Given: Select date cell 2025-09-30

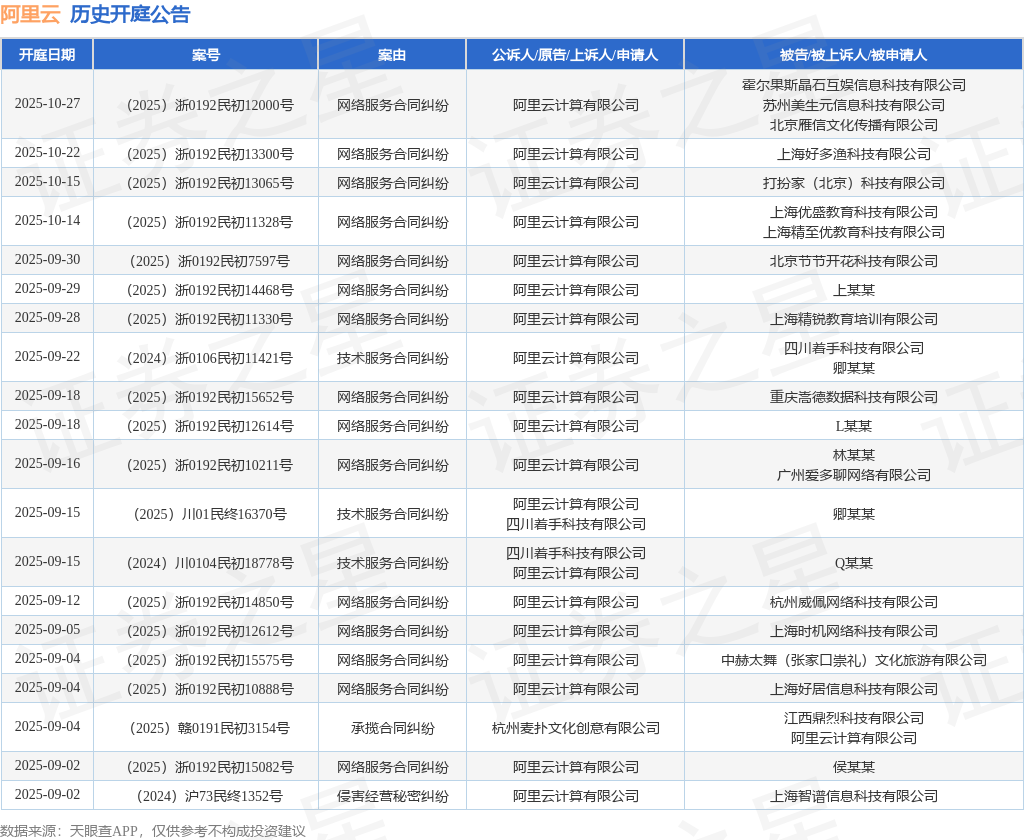Looking at the screenshot, I should 47,260.
